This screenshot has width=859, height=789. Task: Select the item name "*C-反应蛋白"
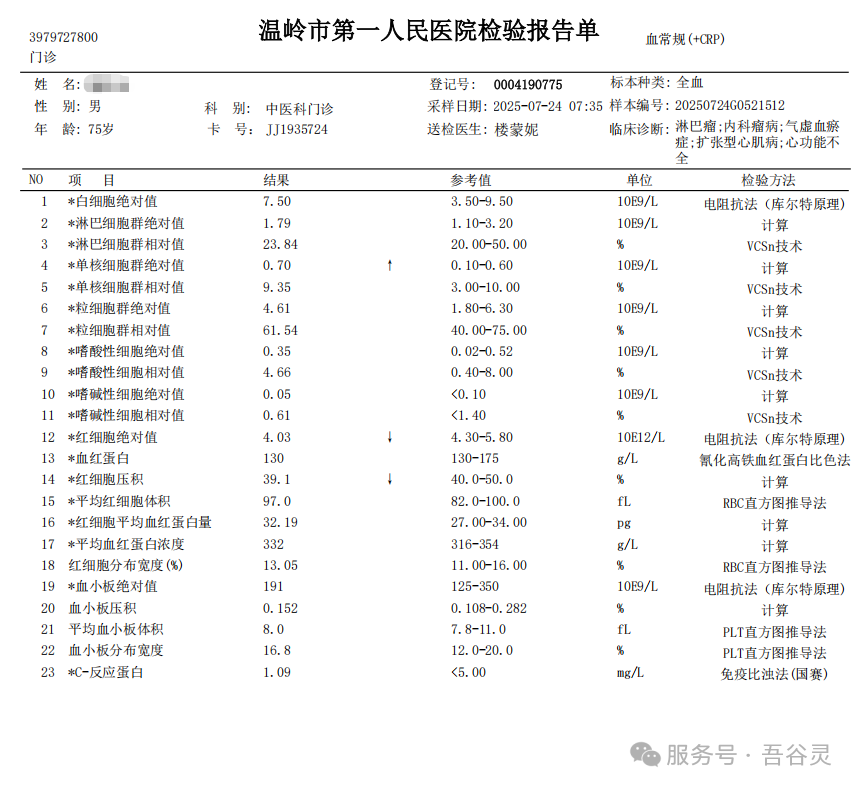click(x=105, y=672)
